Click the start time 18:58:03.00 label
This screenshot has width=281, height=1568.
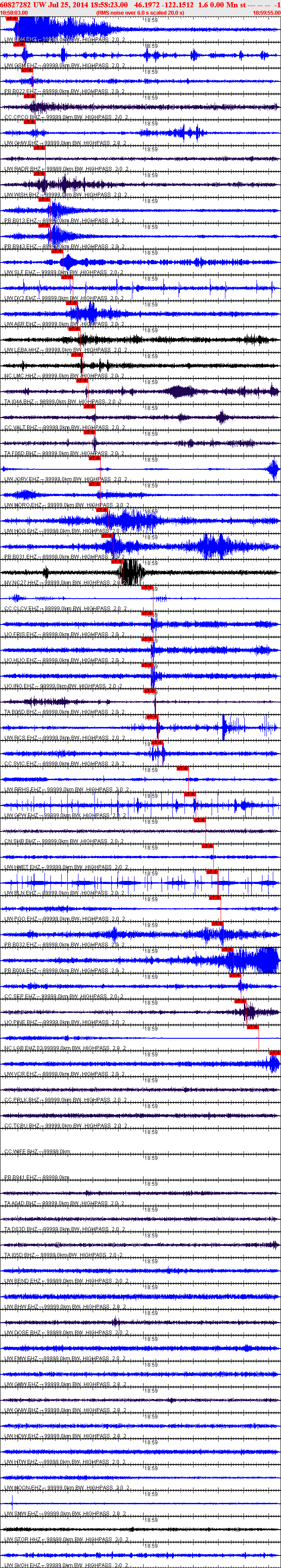(14, 12)
